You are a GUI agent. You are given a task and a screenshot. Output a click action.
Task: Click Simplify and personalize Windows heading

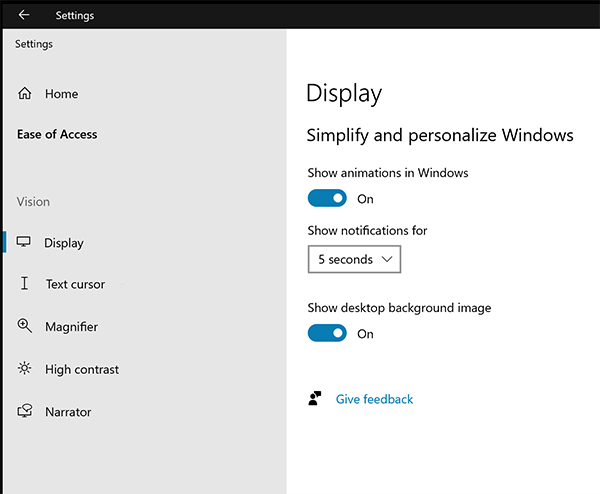point(440,135)
